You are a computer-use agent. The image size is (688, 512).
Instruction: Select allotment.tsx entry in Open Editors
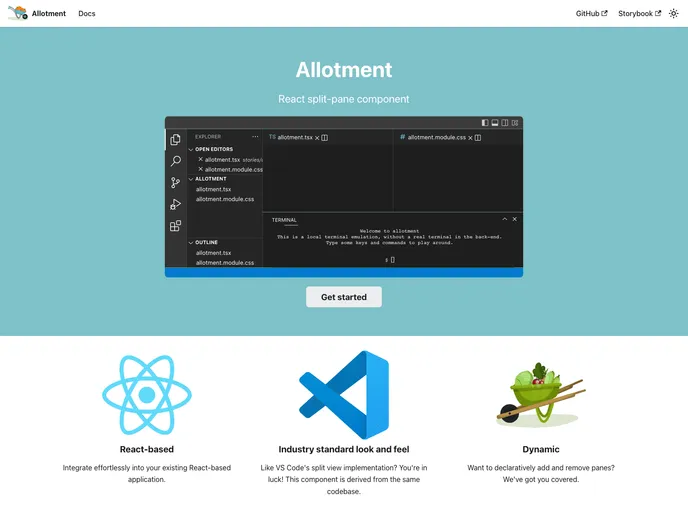pos(222,160)
